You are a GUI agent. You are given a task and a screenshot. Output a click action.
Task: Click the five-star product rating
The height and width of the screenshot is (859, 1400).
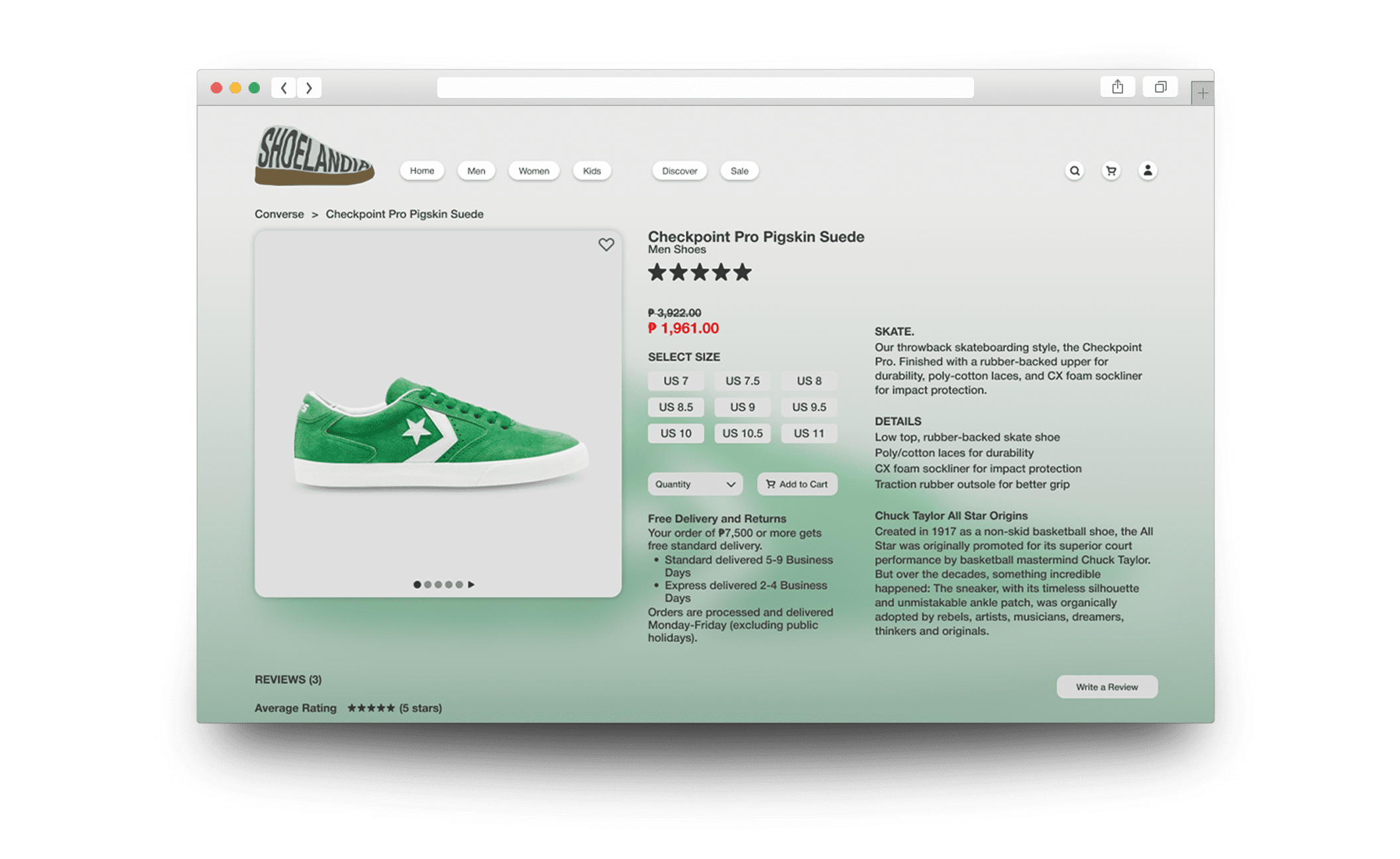(x=699, y=272)
